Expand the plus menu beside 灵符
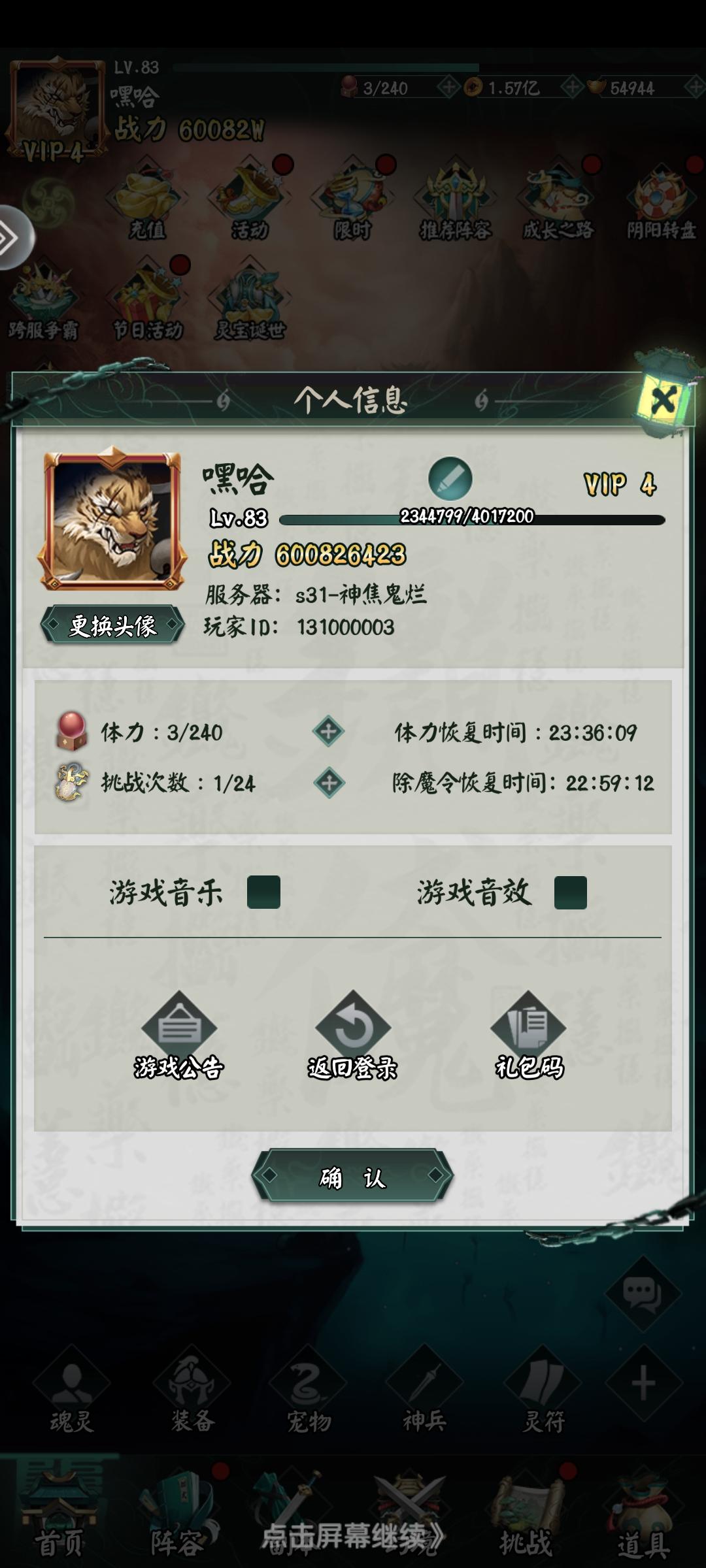The image size is (706, 1568). (644, 1384)
